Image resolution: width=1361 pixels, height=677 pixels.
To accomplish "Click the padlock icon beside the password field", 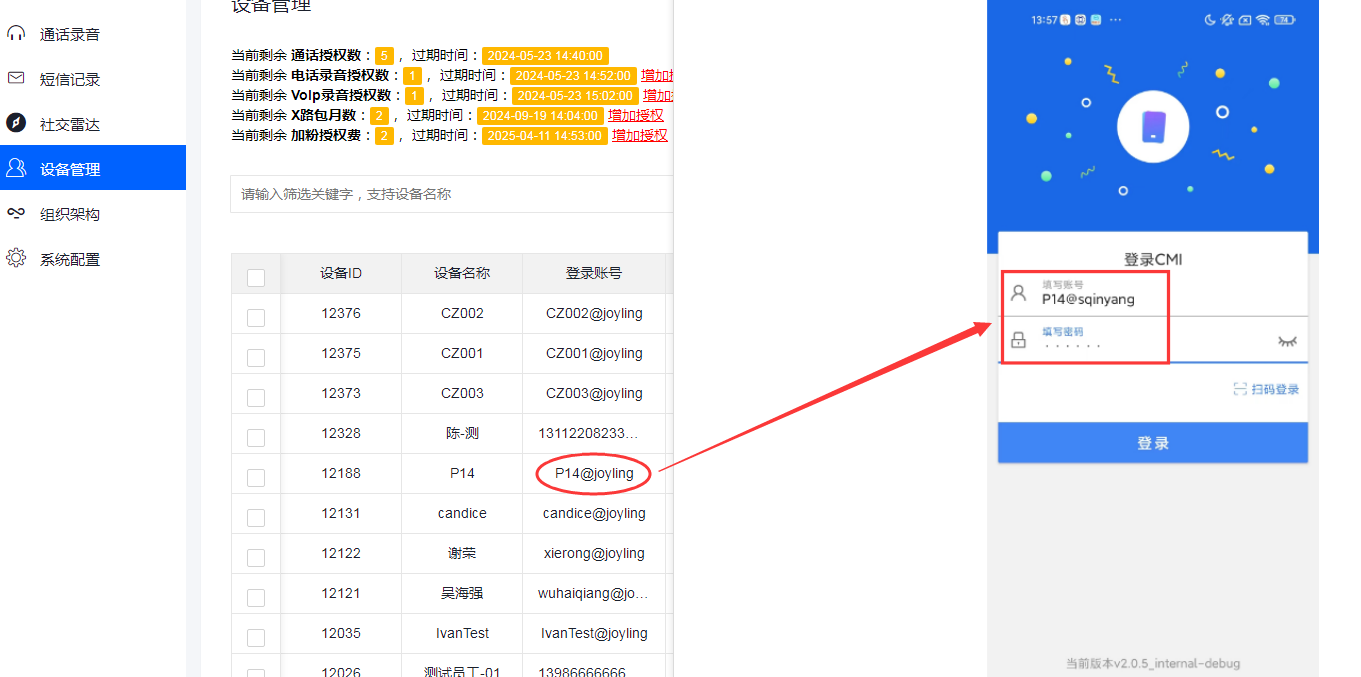I will (1018, 340).
